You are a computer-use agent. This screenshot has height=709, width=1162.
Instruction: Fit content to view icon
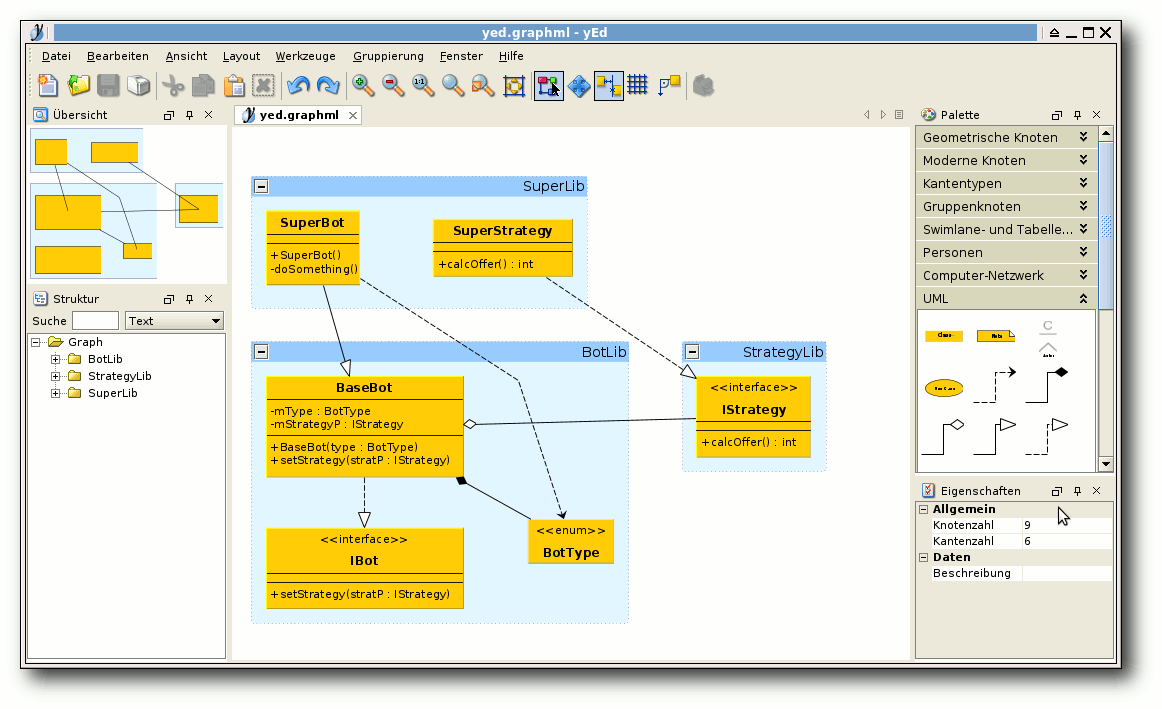point(514,86)
